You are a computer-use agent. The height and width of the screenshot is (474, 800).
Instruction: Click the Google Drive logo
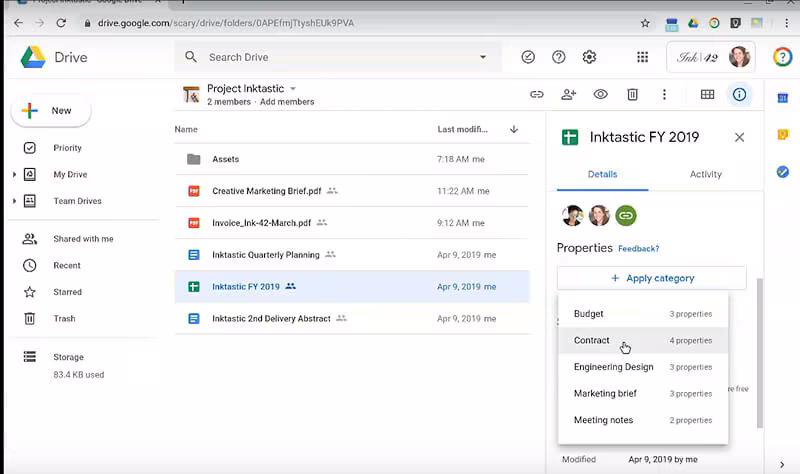[33, 57]
